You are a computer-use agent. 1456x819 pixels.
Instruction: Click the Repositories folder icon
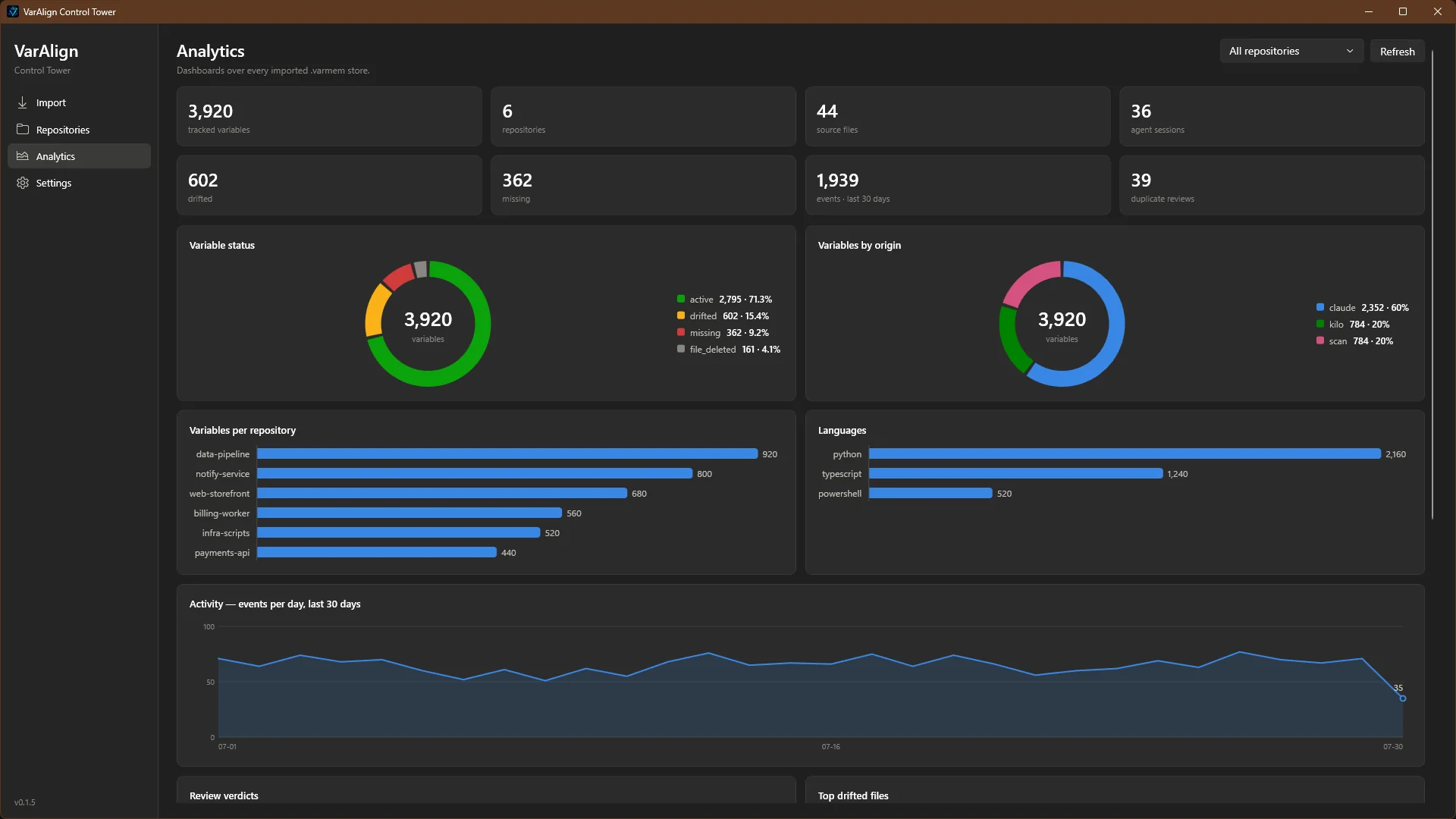[23, 130]
